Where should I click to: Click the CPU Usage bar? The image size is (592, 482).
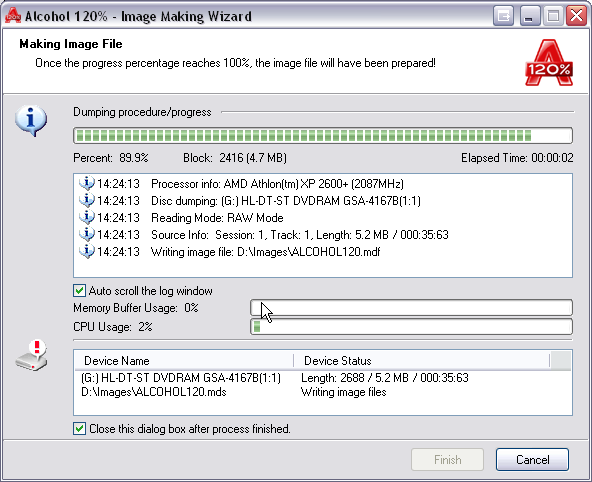click(x=412, y=326)
